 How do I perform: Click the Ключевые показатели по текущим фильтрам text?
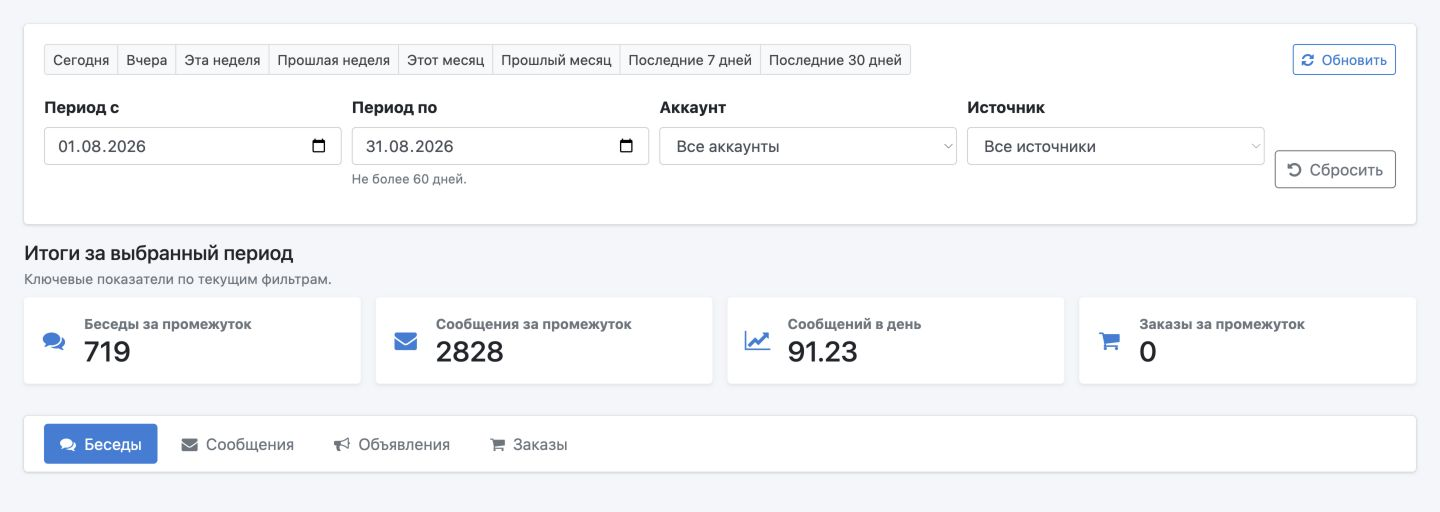point(178,279)
